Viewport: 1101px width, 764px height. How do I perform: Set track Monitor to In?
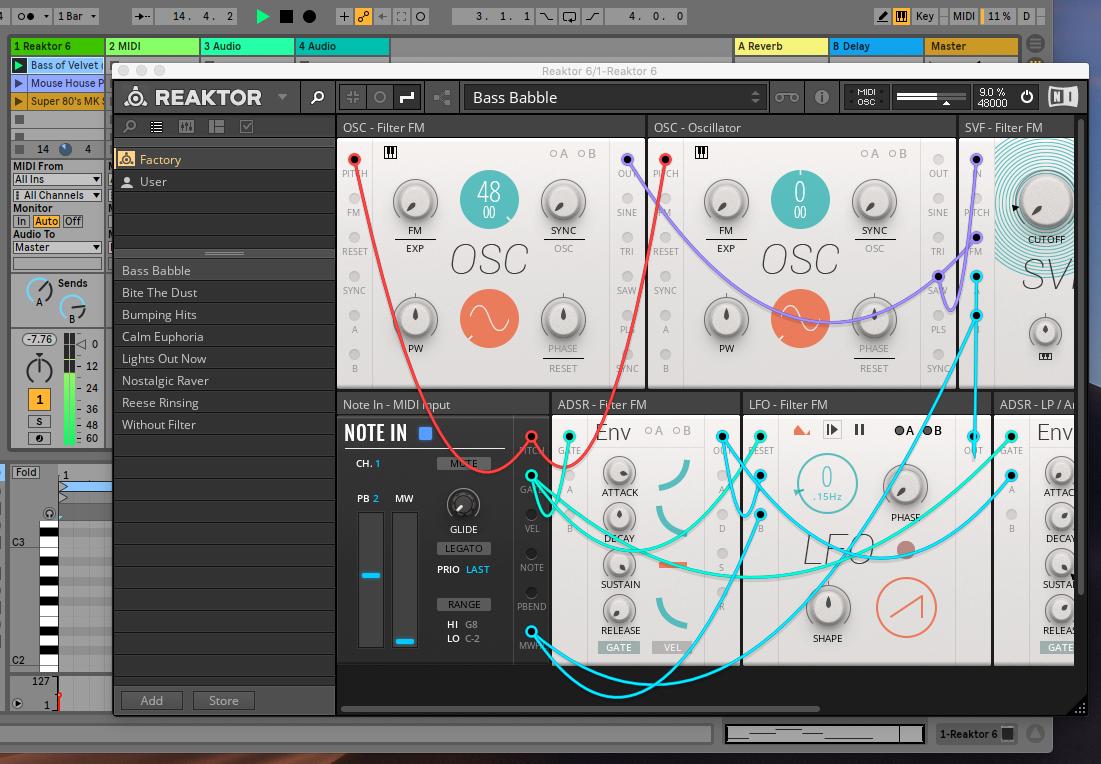[21, 221]
